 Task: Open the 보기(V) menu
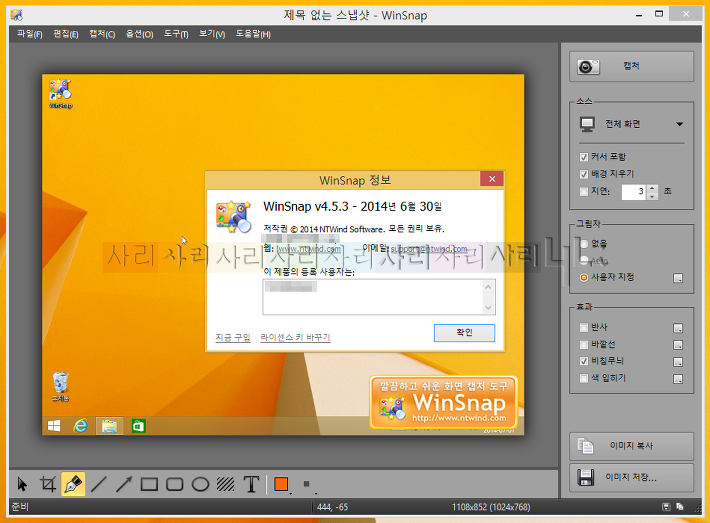(x=212, y=34)
